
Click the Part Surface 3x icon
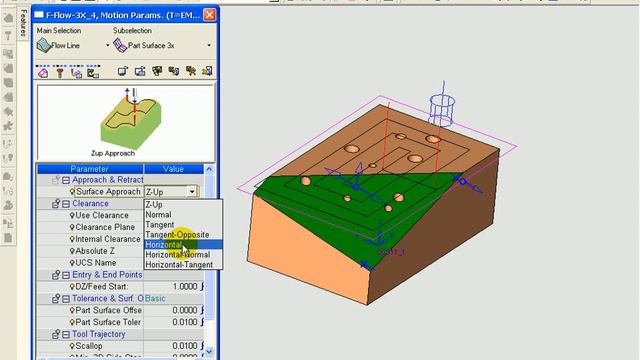(120, 45)
